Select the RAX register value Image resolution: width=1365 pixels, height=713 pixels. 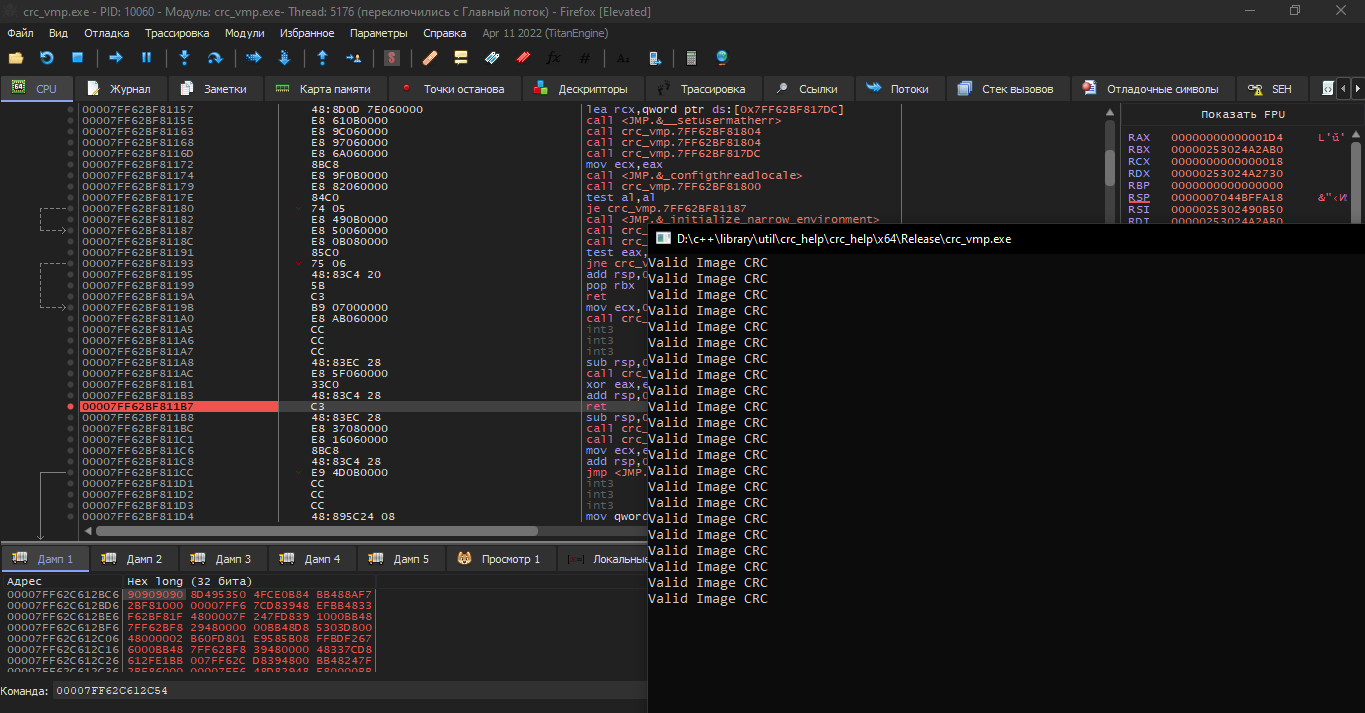click(x=1227, y=138)
